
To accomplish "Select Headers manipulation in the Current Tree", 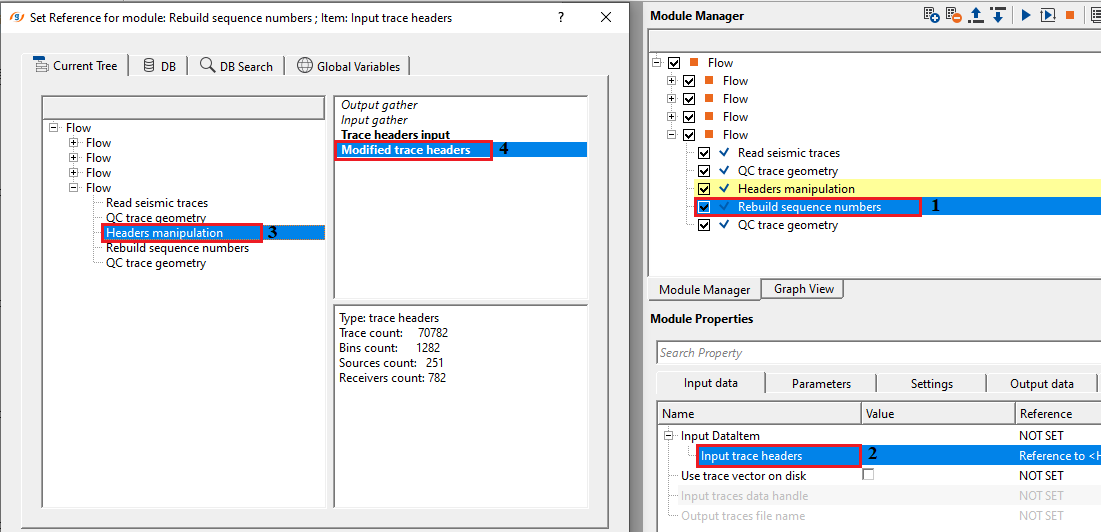I will 164,233.
